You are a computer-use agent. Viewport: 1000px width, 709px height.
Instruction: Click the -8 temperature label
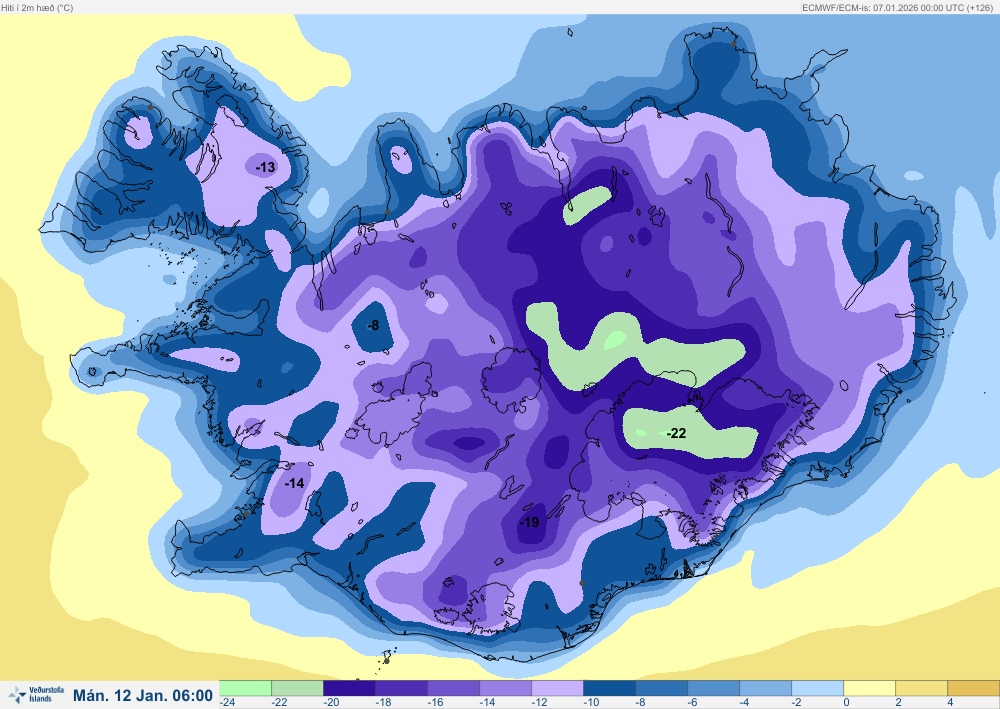[373, 325]
